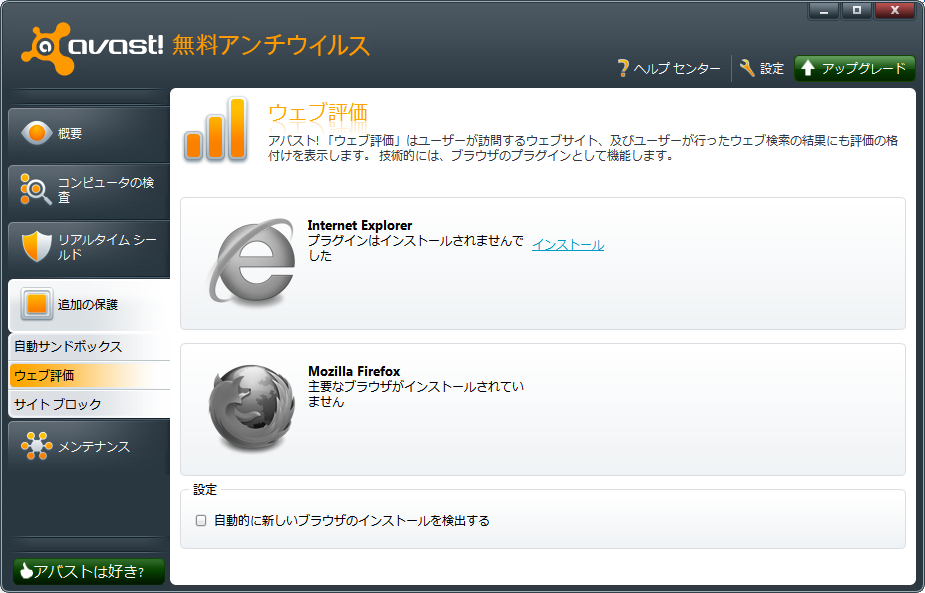Click the Internet Explorer heading text

coord(360,225)
